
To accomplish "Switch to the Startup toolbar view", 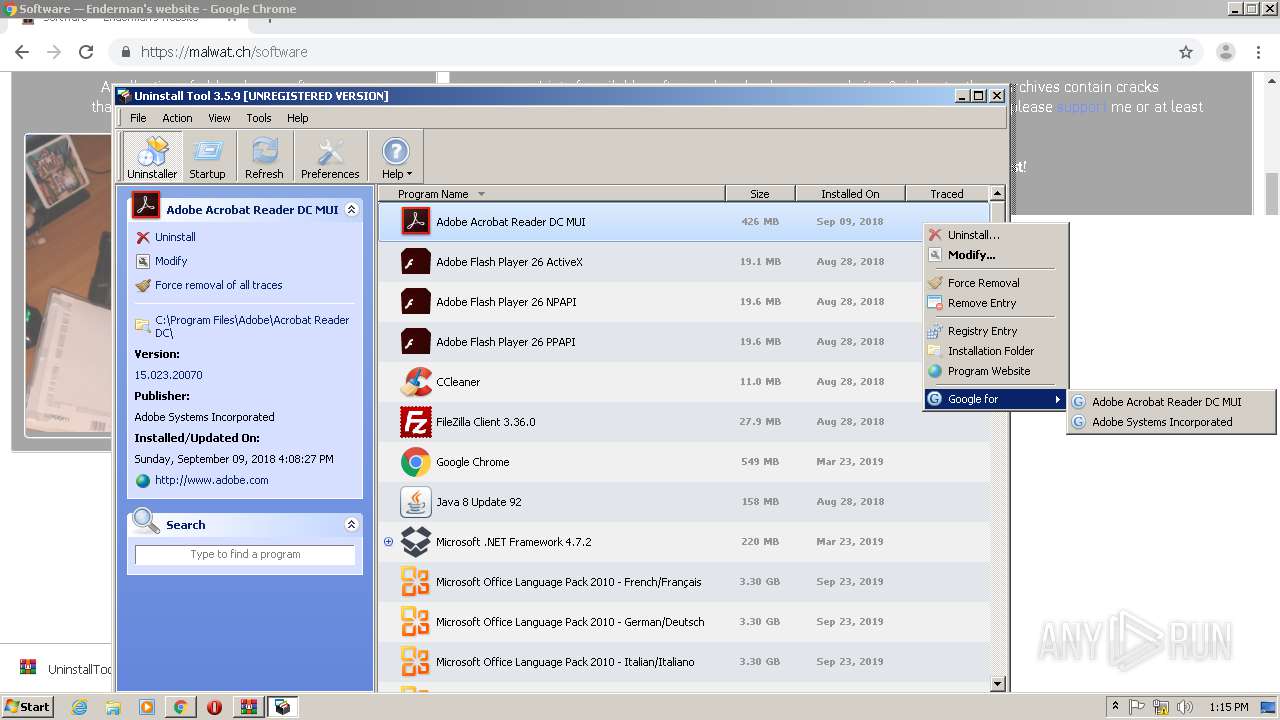I will [x=207, y=157].
